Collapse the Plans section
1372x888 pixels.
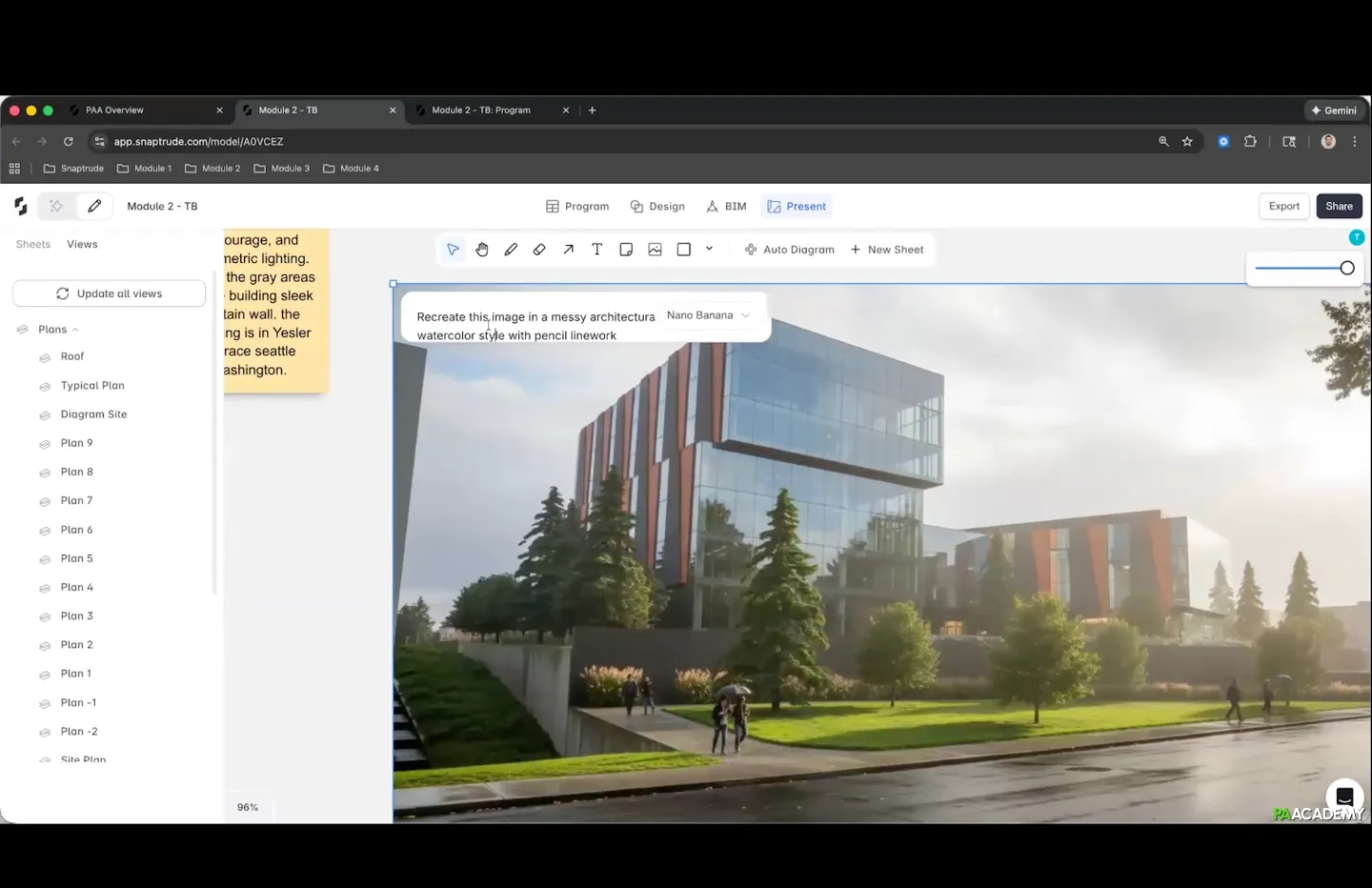coord(75,330)
